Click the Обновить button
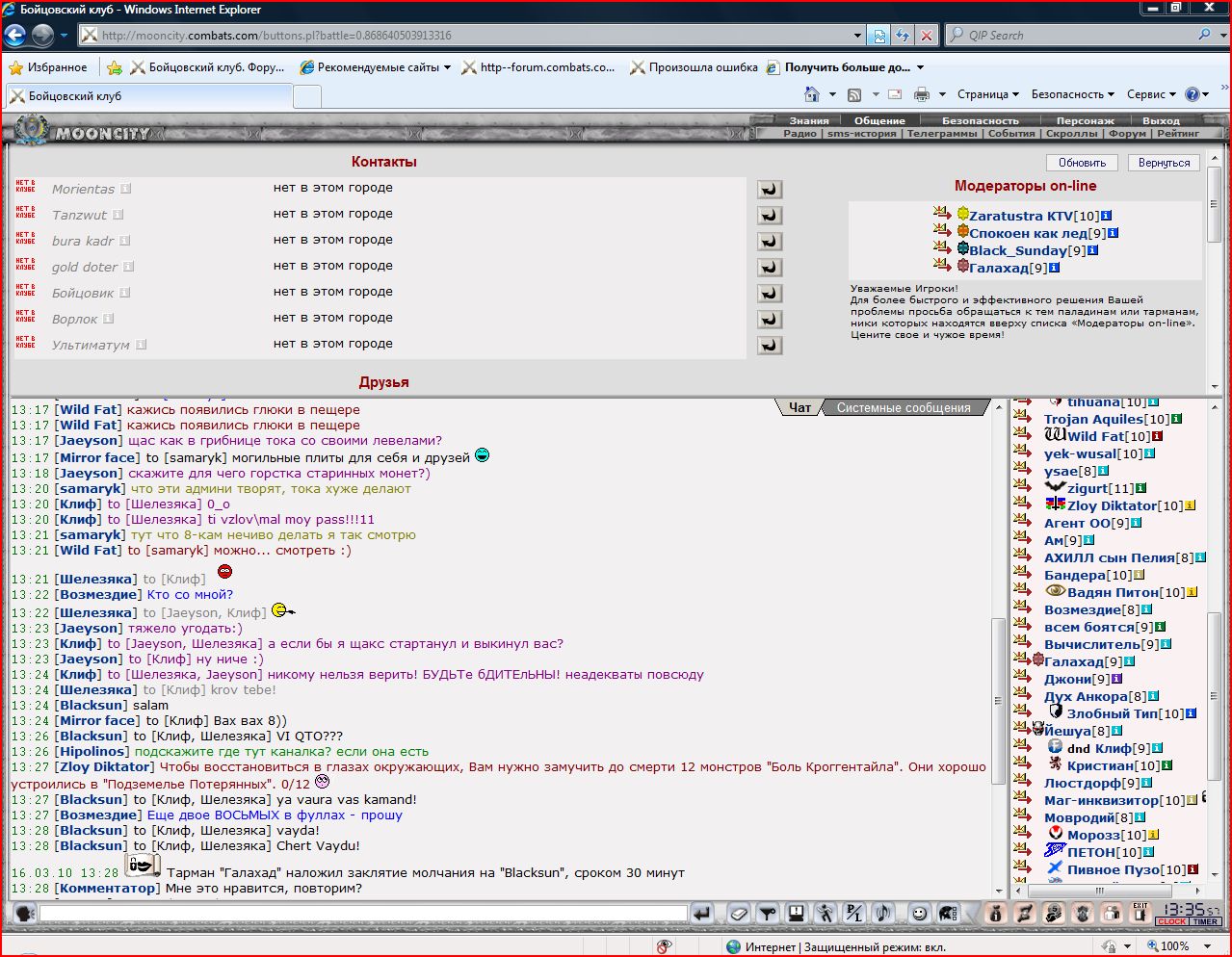Image resolution: width=1232 pixels, height=957 pixels. click(x=1082, y=163)
